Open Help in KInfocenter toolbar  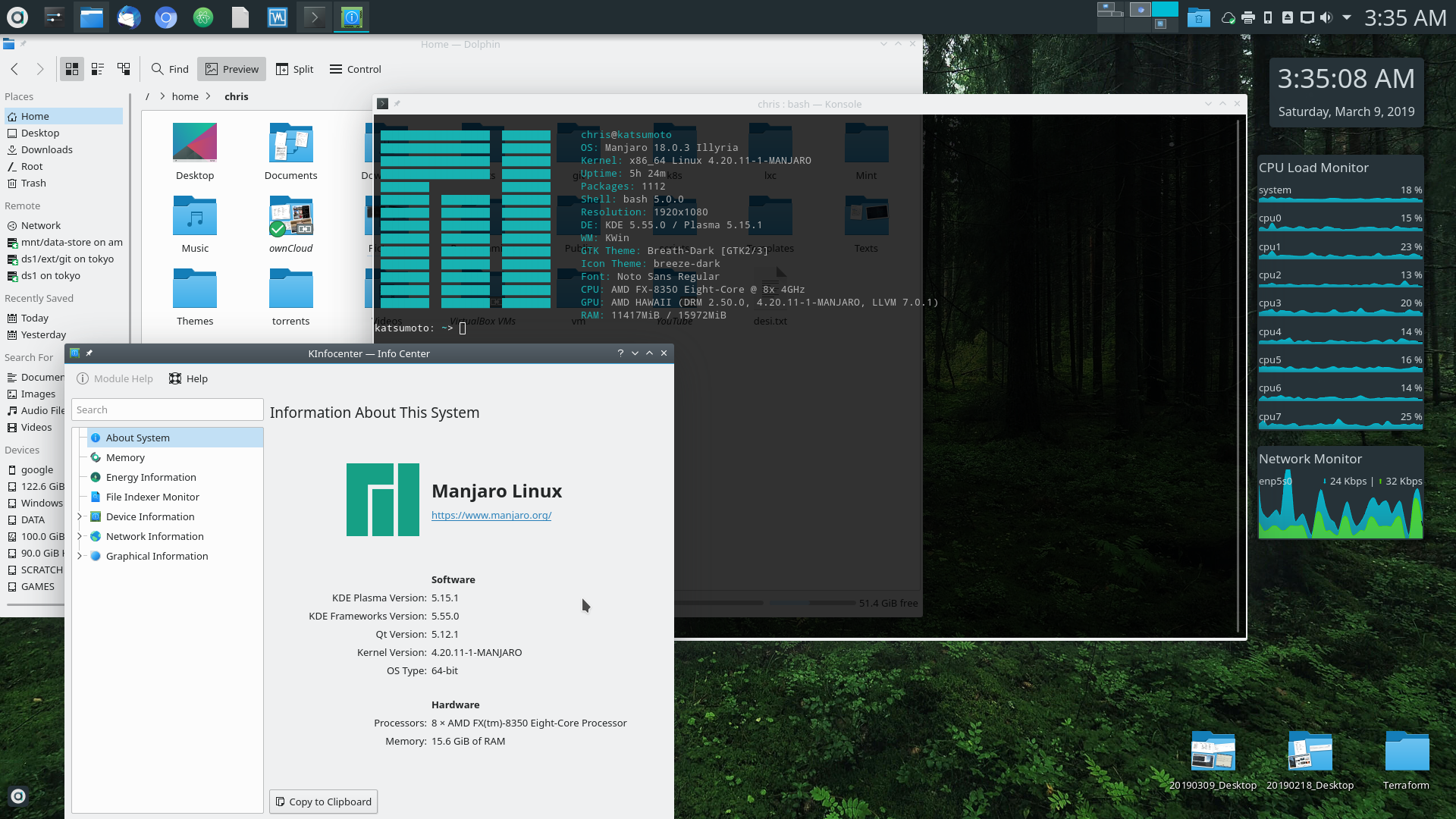(188, 378)
